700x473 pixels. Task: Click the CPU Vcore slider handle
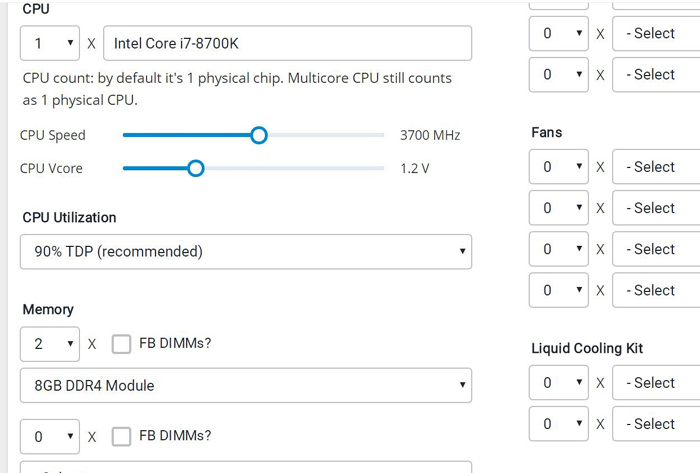coord(196,168)
